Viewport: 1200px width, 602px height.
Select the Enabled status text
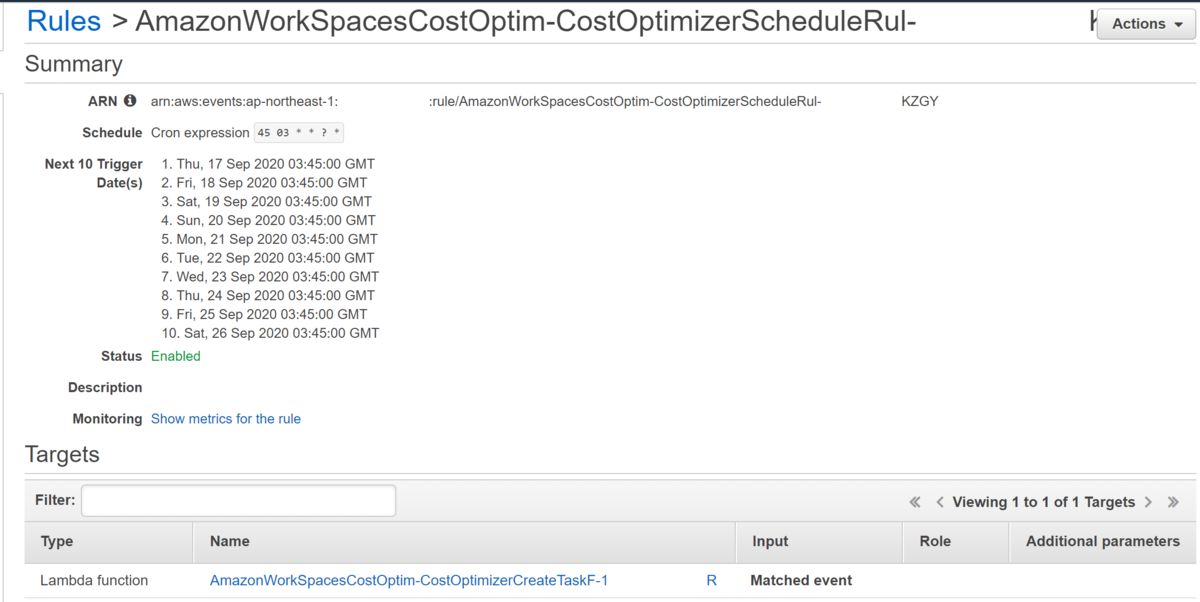[176, 356]
